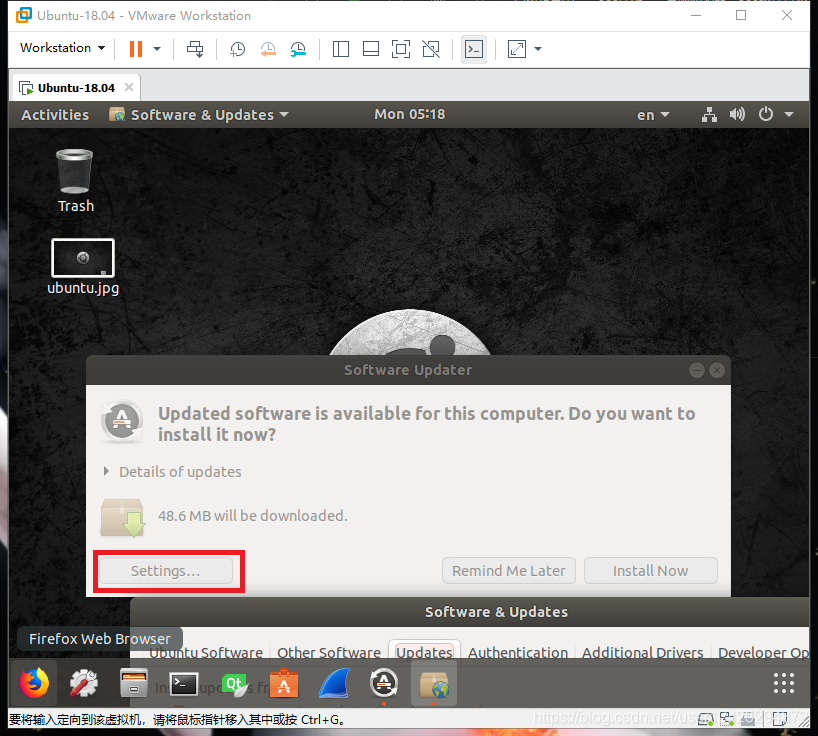Open Ubuntu Software from the dock
The width and height of the screenshot is (818, 736).
pyautogui.click(x=284, y=683)
